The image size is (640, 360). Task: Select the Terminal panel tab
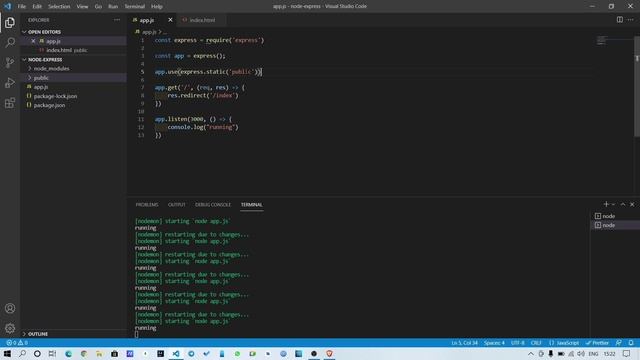coord(251,204)
